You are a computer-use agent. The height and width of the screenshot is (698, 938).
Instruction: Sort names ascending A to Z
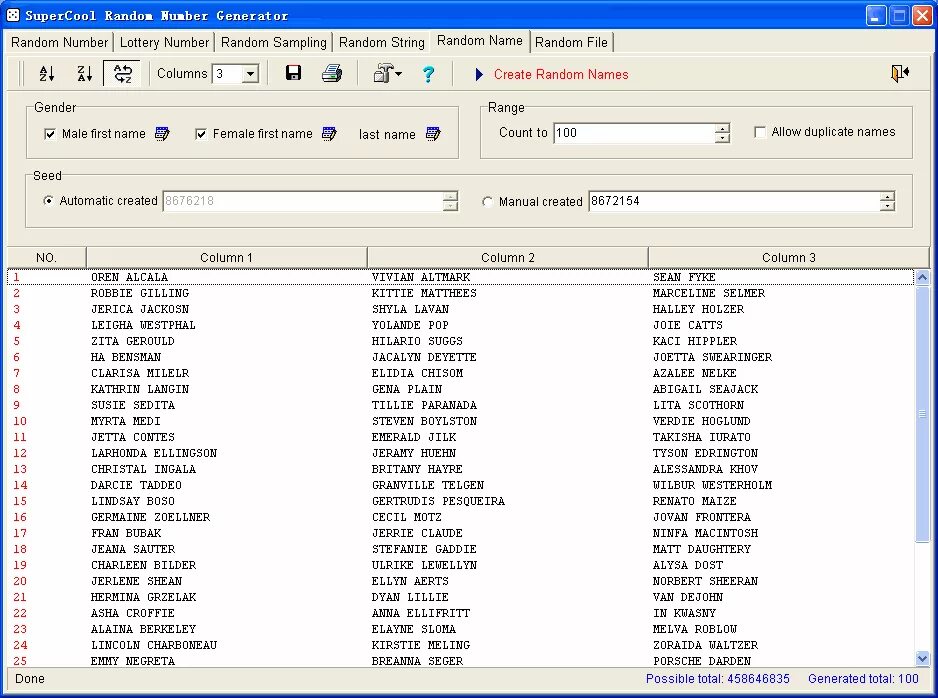[x=47, y=74]
